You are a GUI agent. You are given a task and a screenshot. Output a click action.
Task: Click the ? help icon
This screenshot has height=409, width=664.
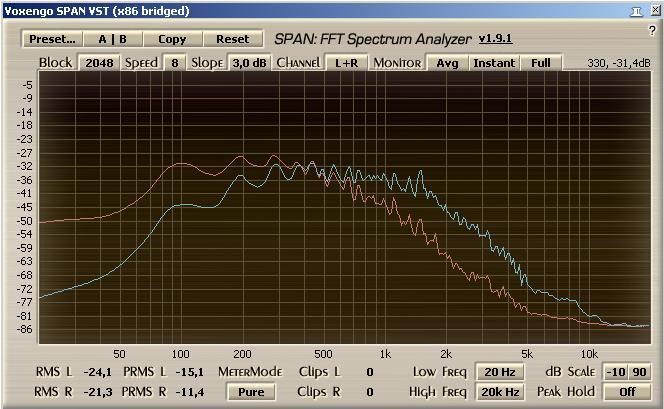(x=652, y=30)
